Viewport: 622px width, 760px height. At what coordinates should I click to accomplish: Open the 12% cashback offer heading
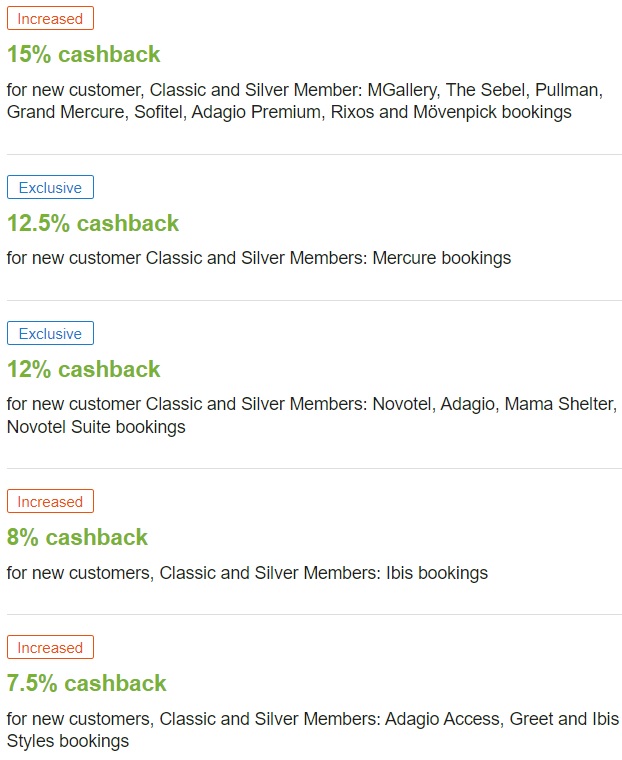pyautogui.click(x=83, y=369)
